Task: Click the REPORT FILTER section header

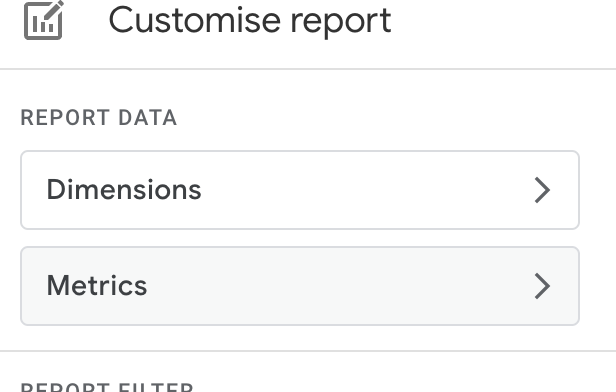Action: point(107,387)
